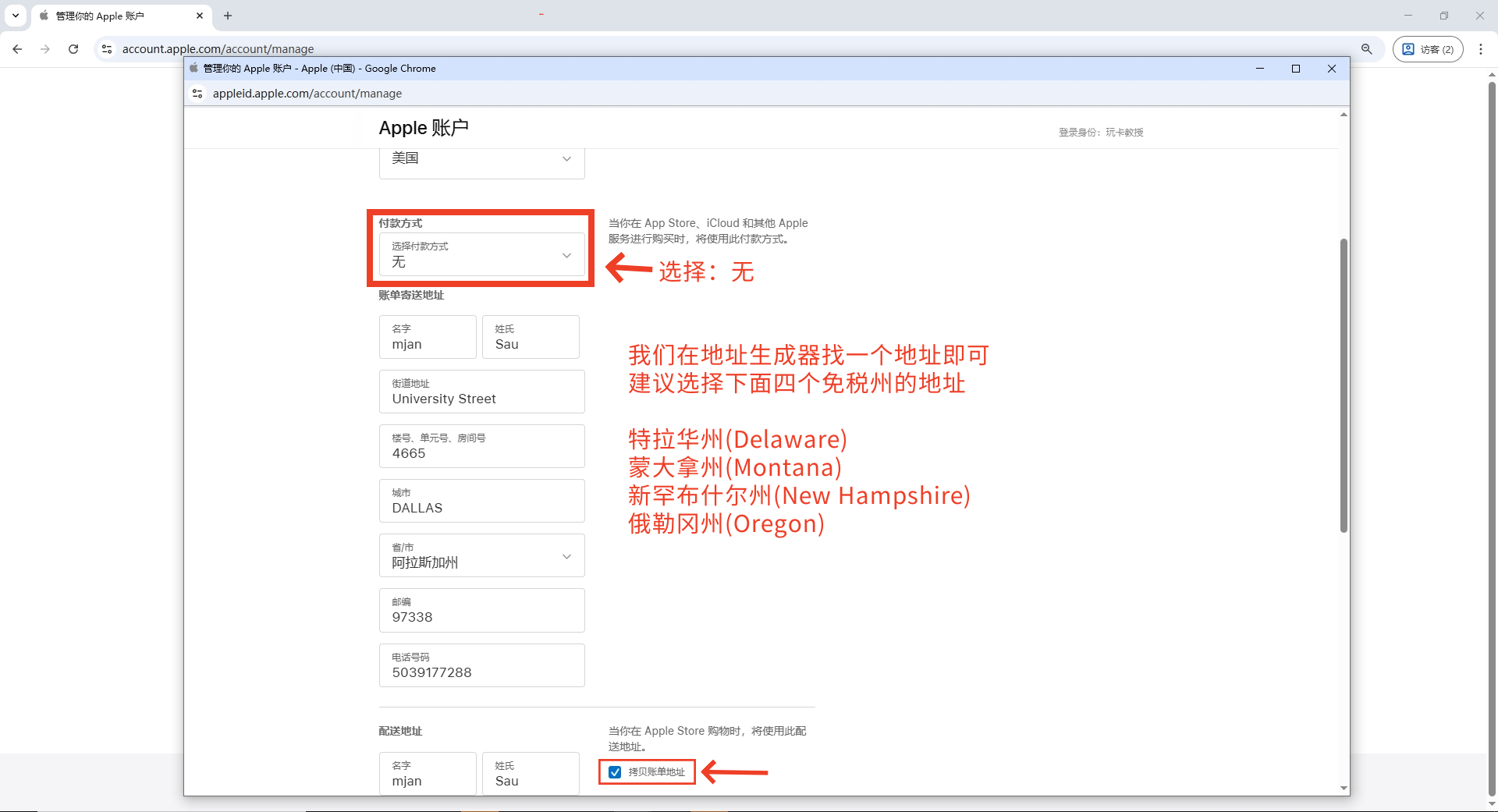
Task: Click site info icon in popup address bar
Action: pyautogui.click(x=197, y=94)
